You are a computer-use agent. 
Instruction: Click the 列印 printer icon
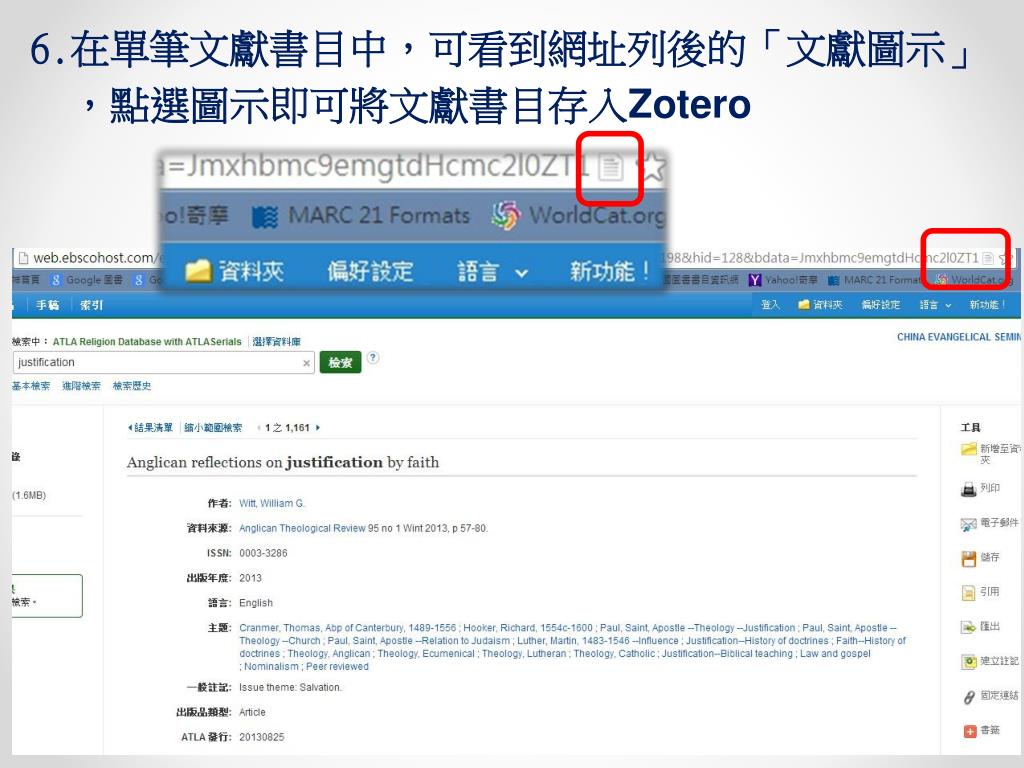tap(968, 488)
